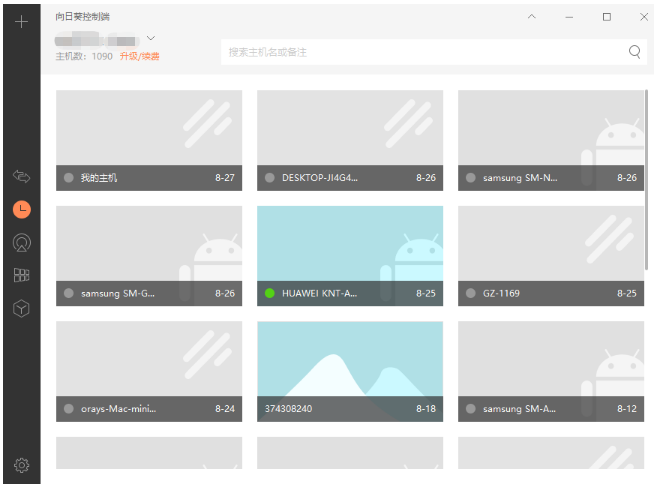Open the samsung SM-N host card

[x=551, y=140]
